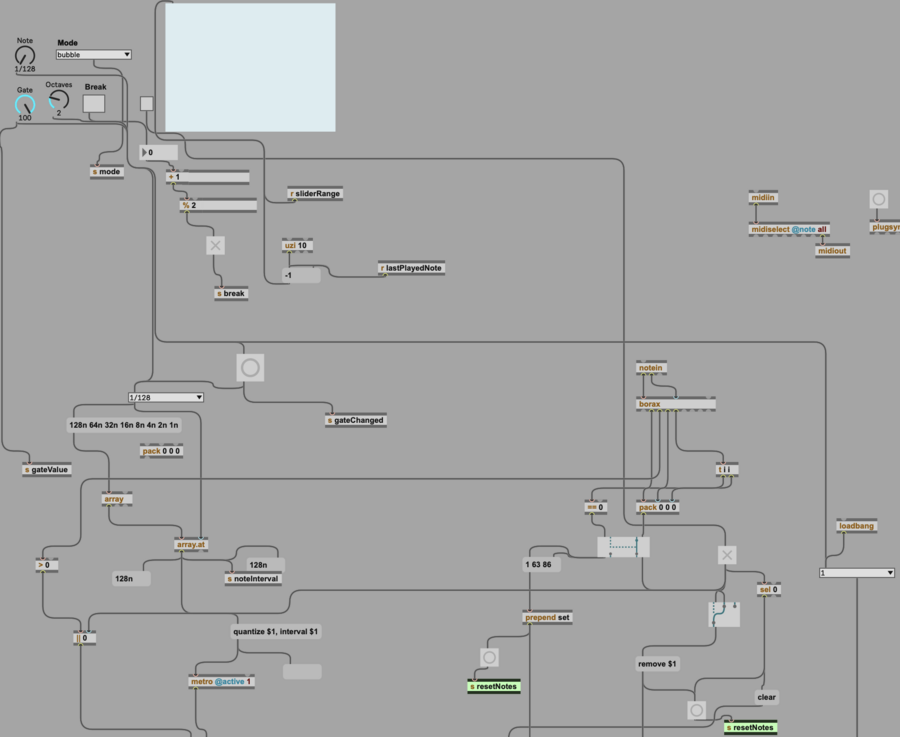Click the bang button above gateChanged
This screenshot has height=737, width=900.
click(250, 367)
